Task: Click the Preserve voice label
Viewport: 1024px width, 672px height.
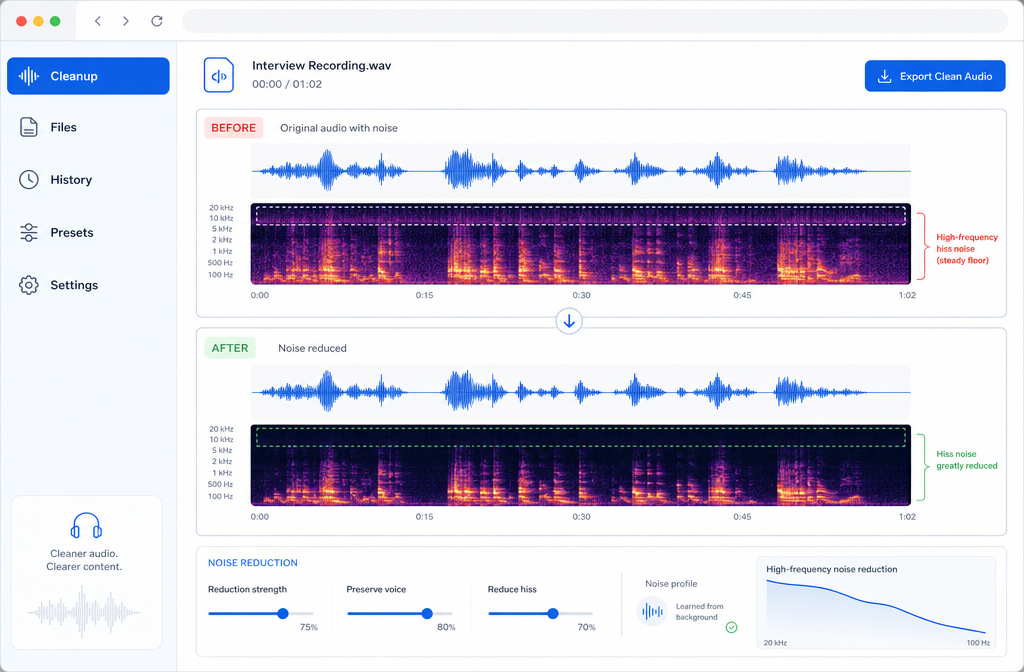Action: pos(376,589)
